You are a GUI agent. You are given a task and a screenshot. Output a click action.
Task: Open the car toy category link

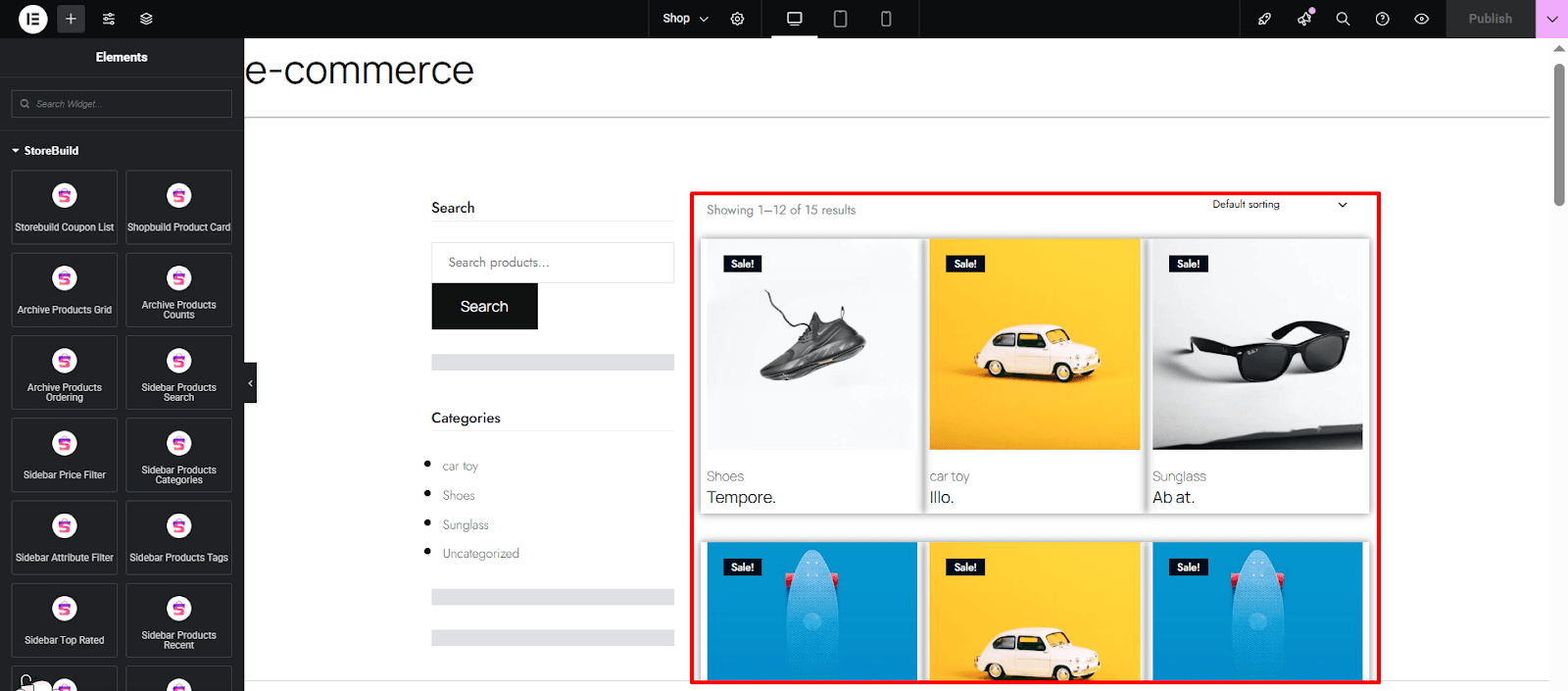[461, 467]
